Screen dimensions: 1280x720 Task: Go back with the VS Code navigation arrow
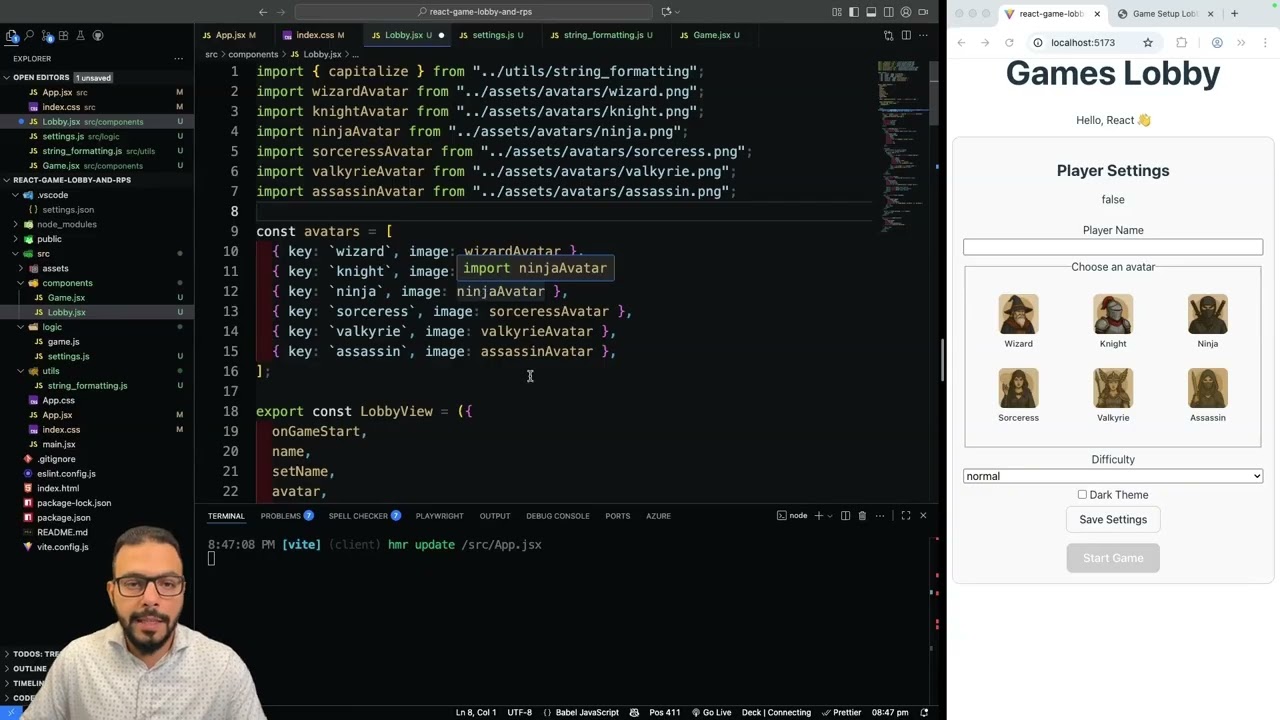(263, 12)
